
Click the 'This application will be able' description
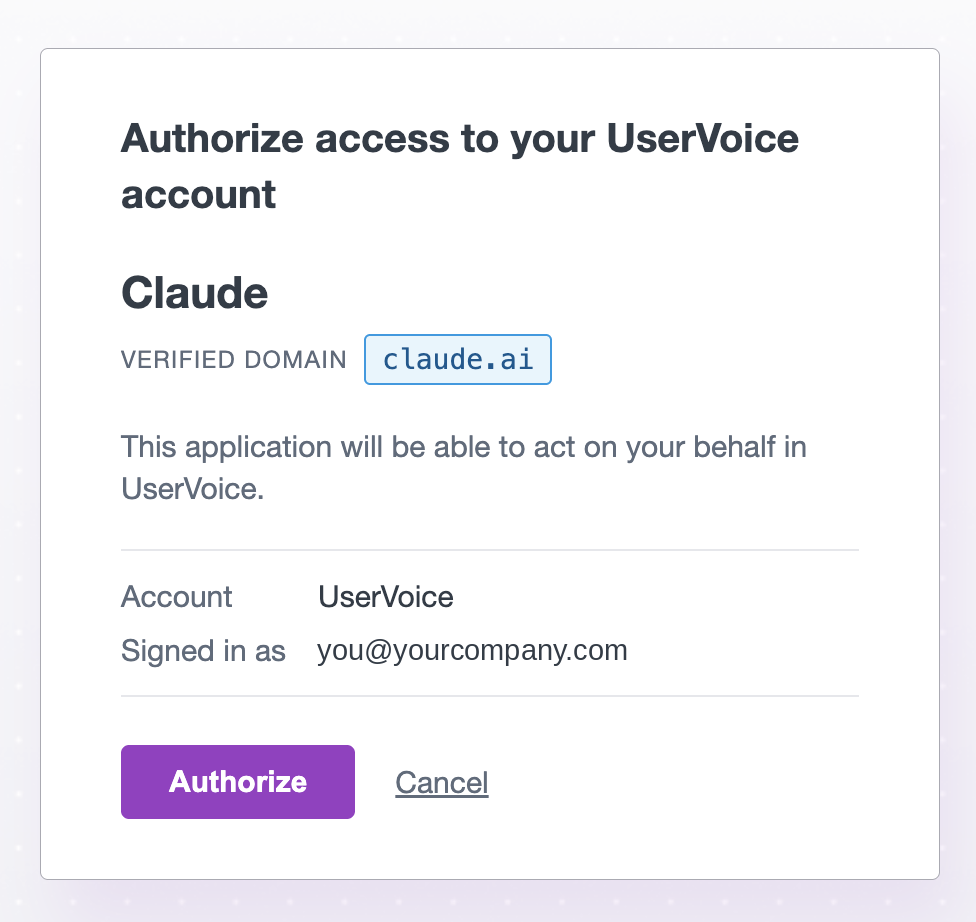[x=464, y=468]
